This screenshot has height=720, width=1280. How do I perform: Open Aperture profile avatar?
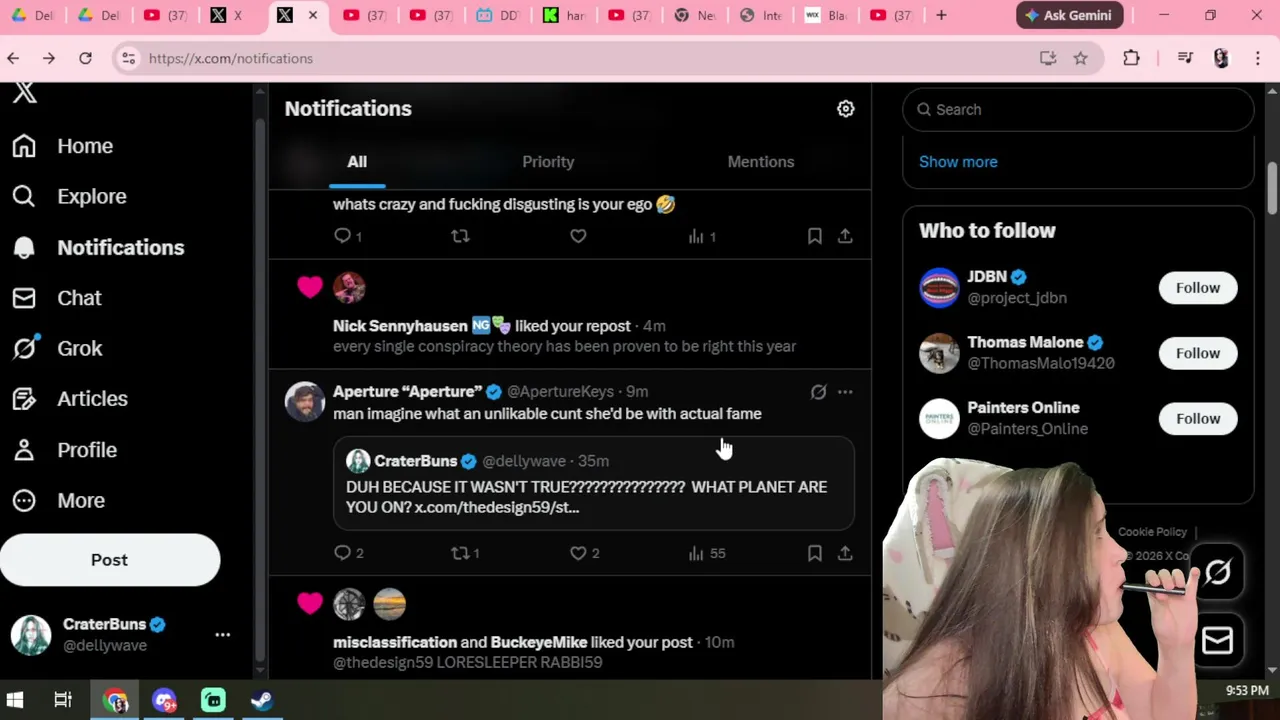tap(305, 402)
